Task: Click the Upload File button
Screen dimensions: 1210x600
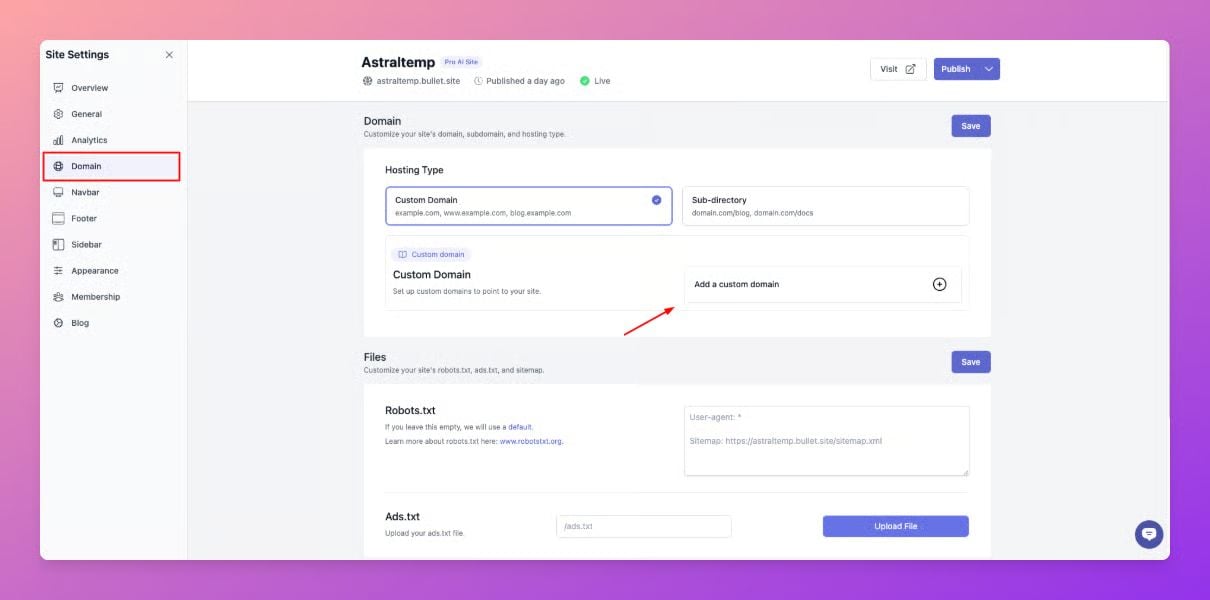Action: [896, 526]
